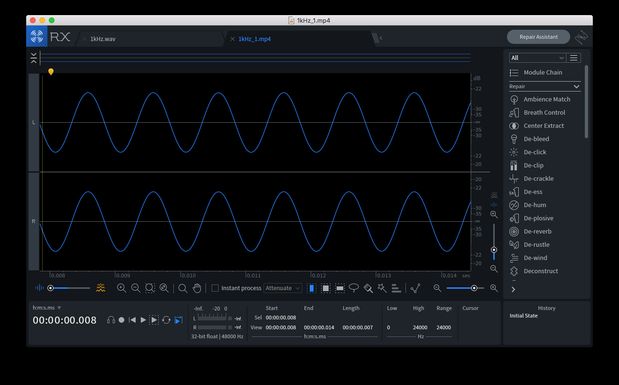
Task: Toggle the L channel selector
Action: tap(34, 122)
